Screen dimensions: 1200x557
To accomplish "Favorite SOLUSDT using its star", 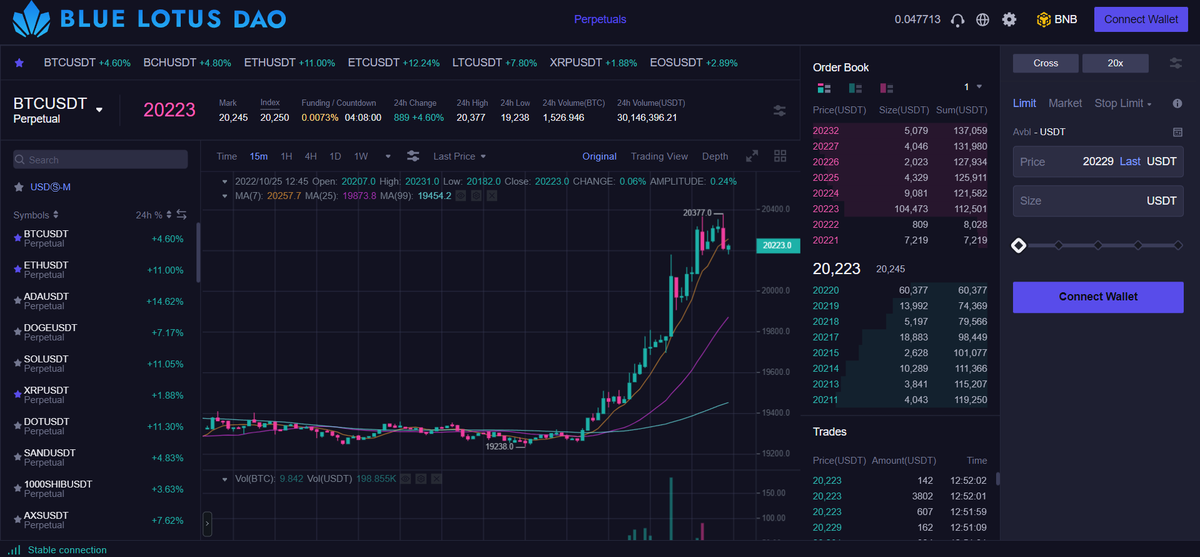I will point(17,361).
